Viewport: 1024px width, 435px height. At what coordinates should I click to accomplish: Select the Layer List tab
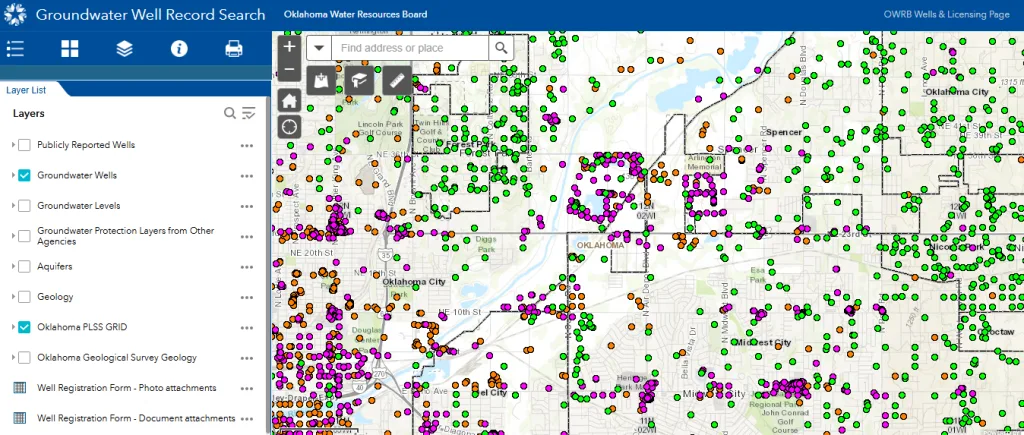click(27, 90)
